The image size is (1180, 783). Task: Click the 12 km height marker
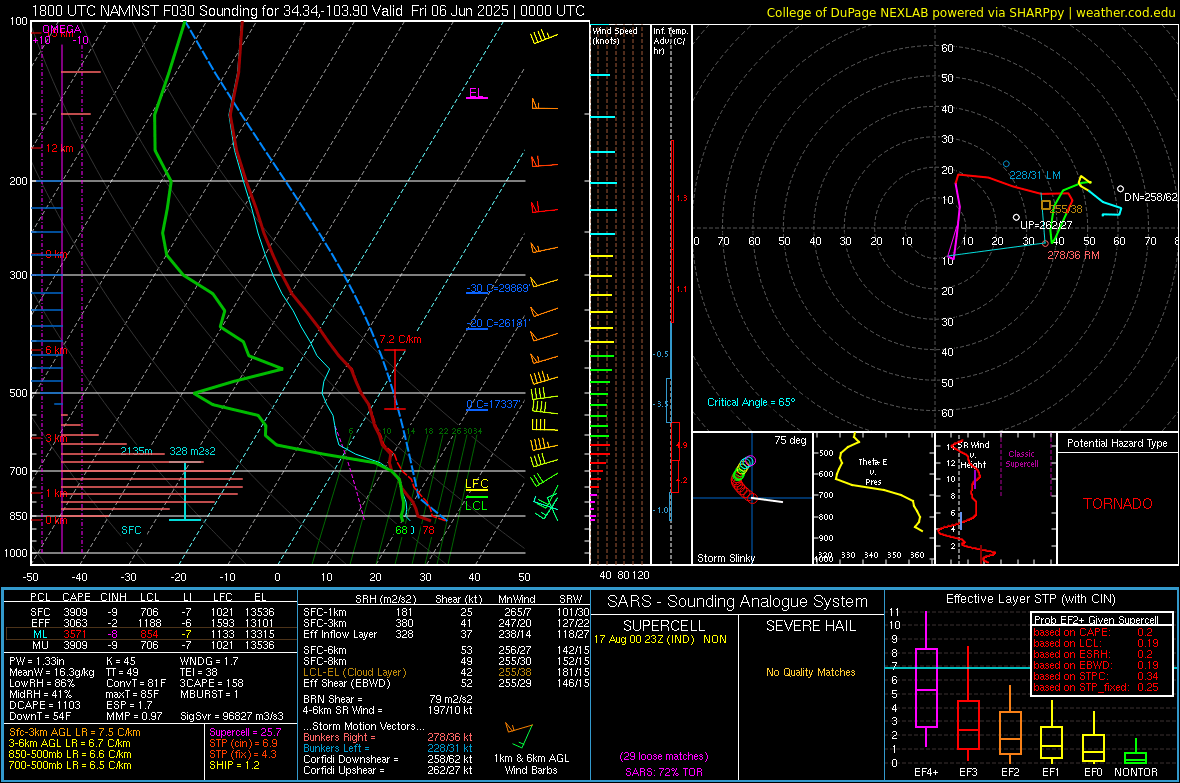(x=60, y=148)
